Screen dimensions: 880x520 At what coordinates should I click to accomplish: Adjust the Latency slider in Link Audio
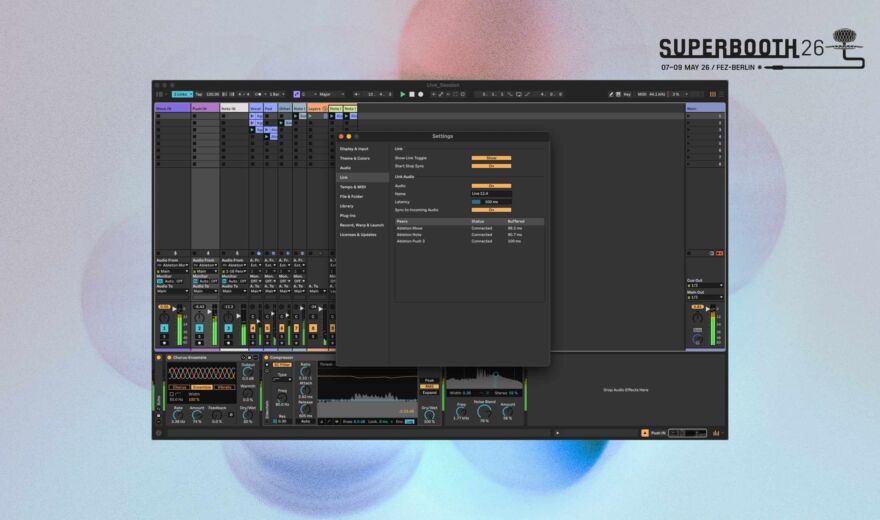pyautogui.click(x=491, y=202)
